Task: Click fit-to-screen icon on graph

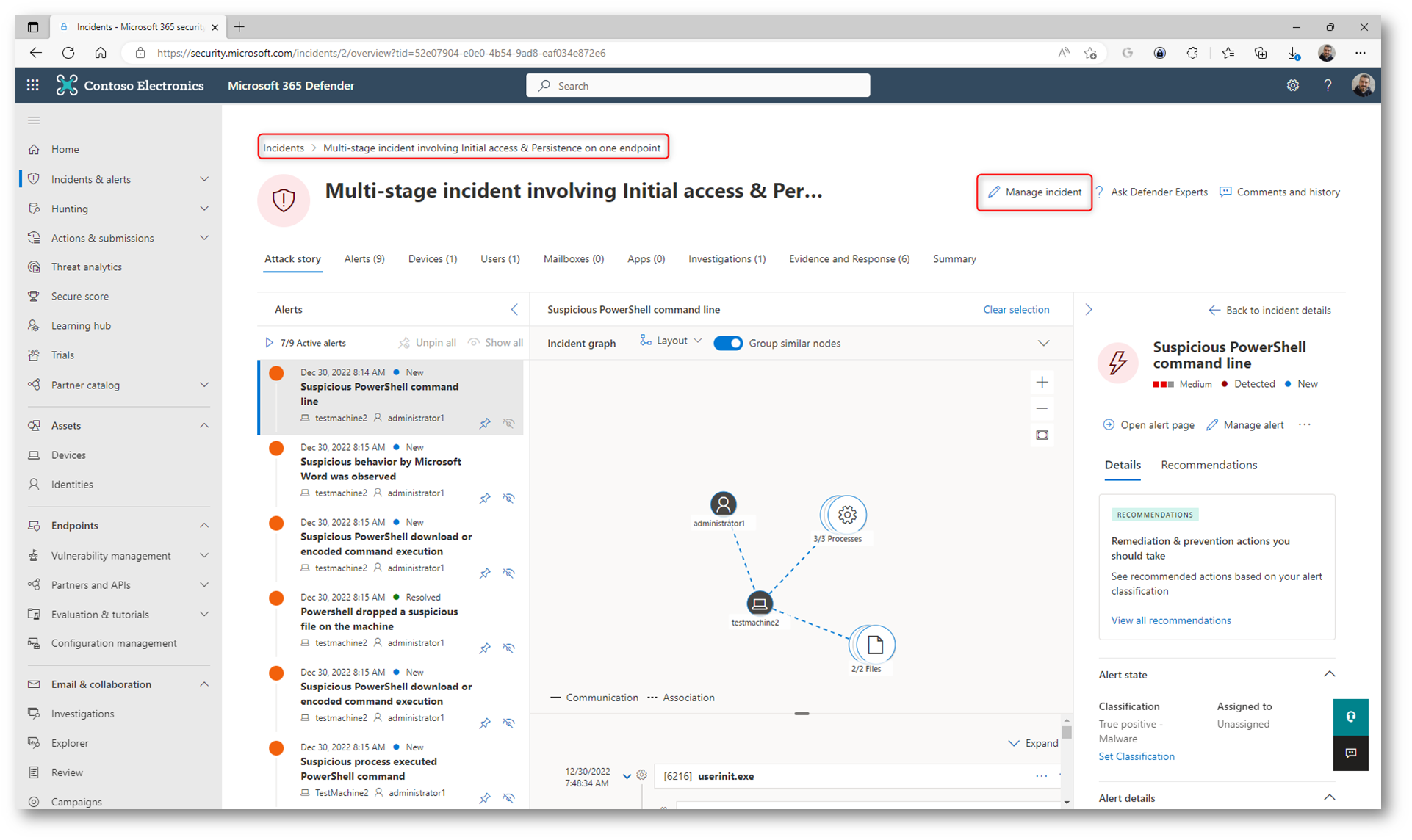Action: coord(1042,435)
